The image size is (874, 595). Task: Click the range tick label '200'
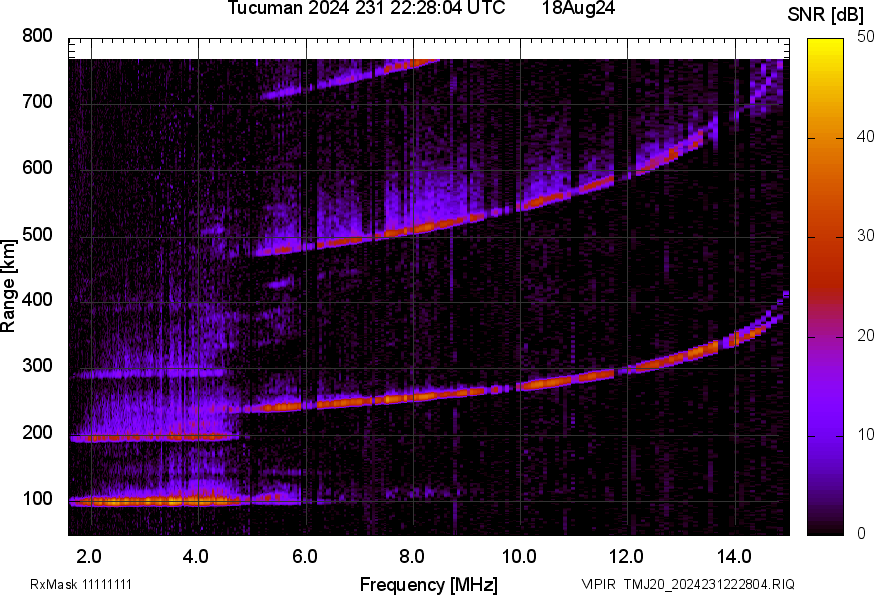coord(37,432)
